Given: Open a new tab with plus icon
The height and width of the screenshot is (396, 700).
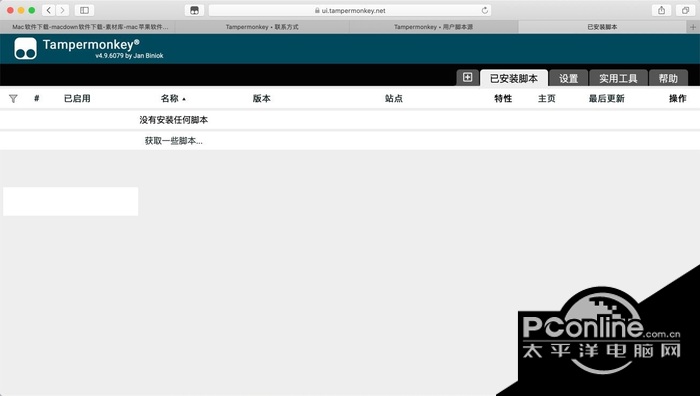Looking at the screenshot, I should pos(693,27).
